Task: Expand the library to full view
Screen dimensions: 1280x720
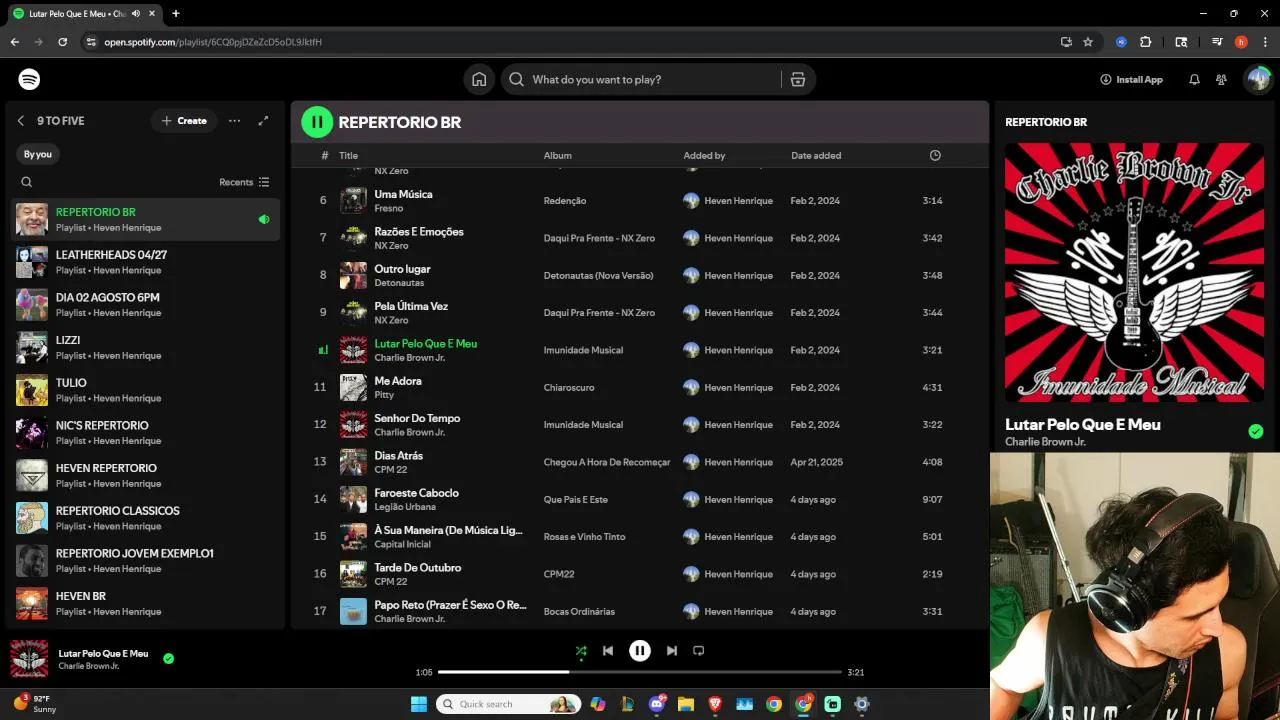Action: (263, 121)
